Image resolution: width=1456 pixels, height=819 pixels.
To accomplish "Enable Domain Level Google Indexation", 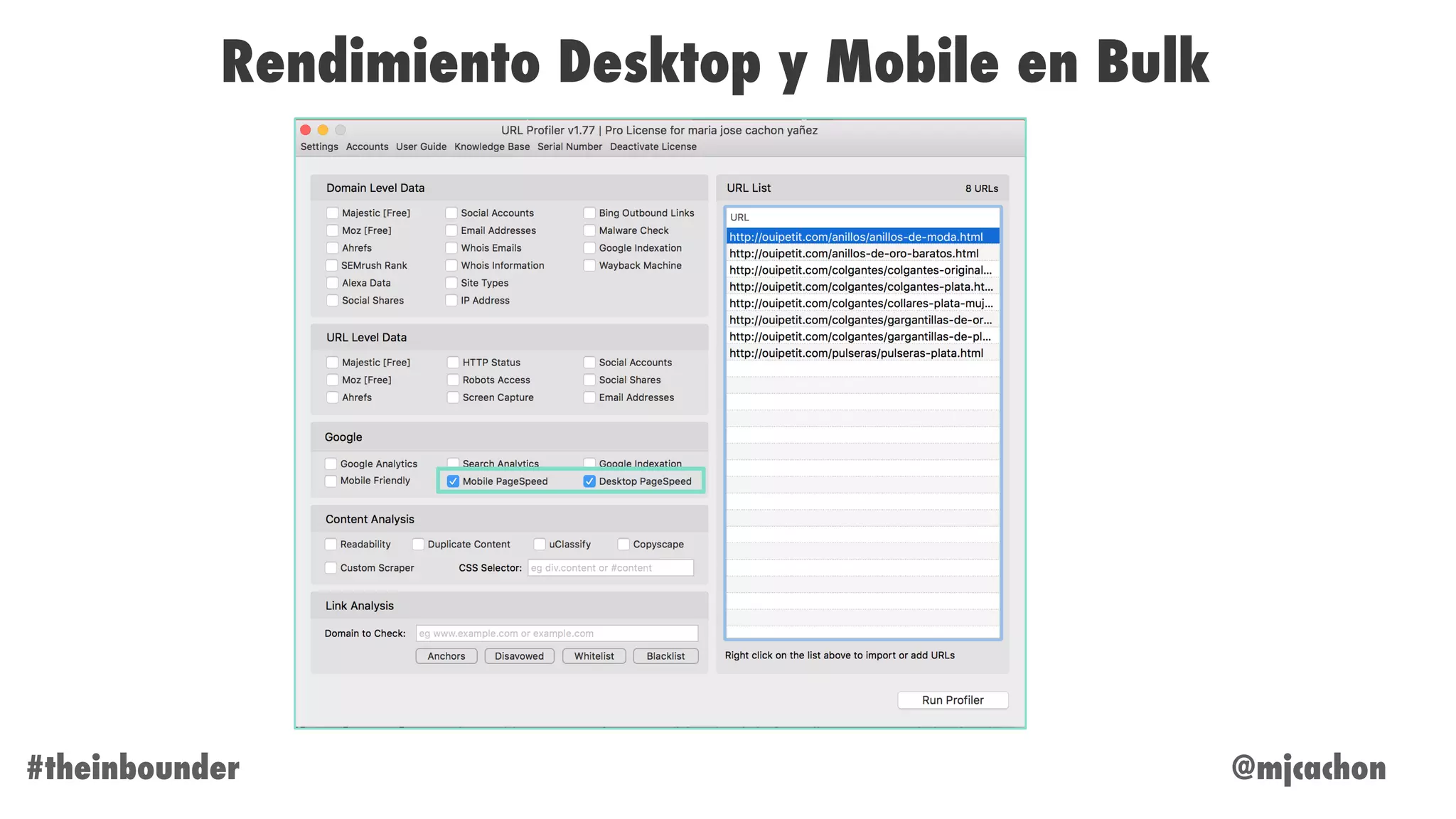I will click(x=589, y=247).
